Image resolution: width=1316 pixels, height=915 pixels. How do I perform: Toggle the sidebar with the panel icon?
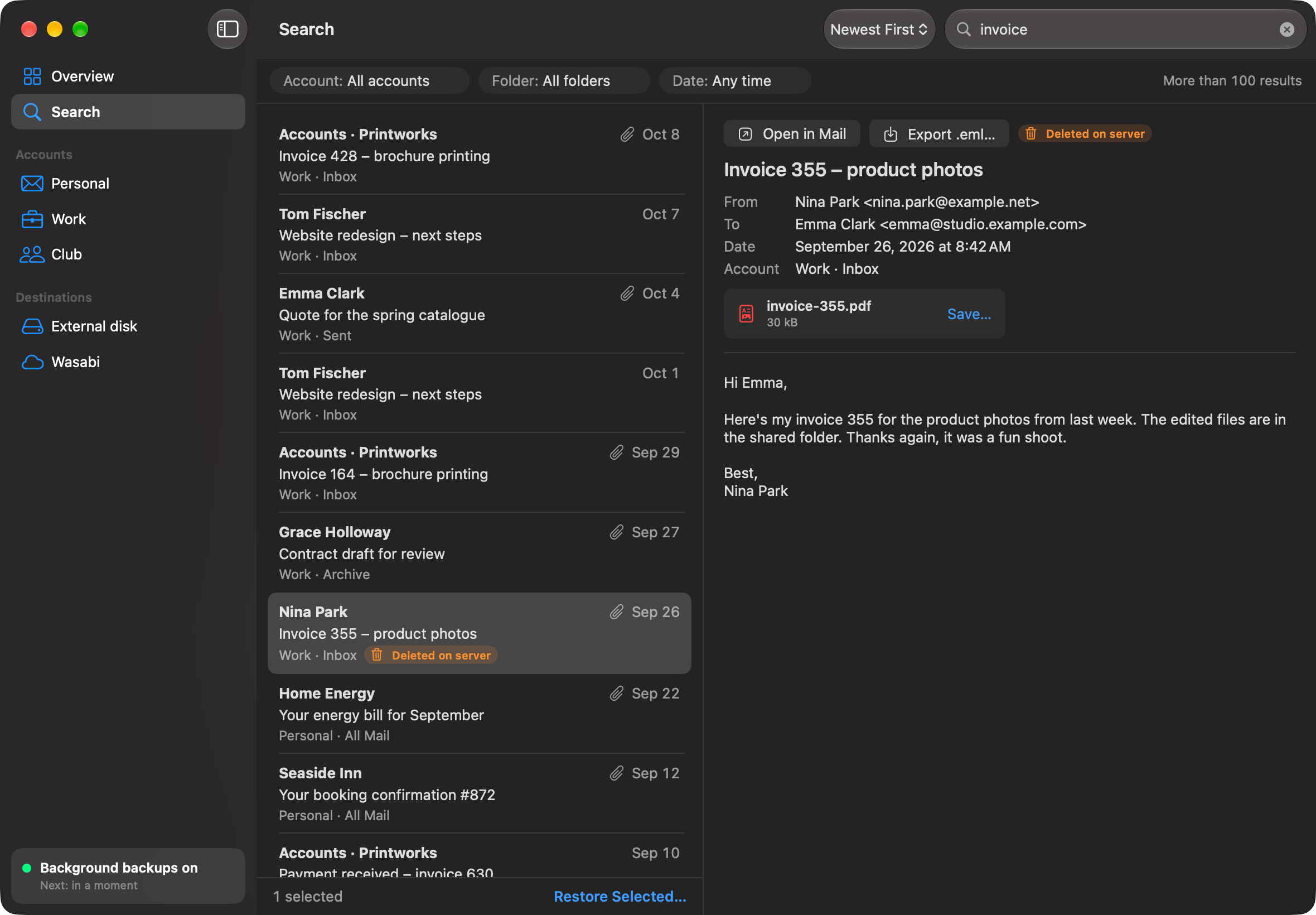pos(227,29)
